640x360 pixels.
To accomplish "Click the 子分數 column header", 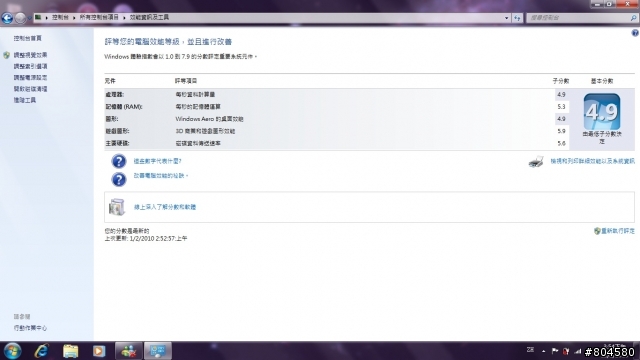I will tap(561, 81).
